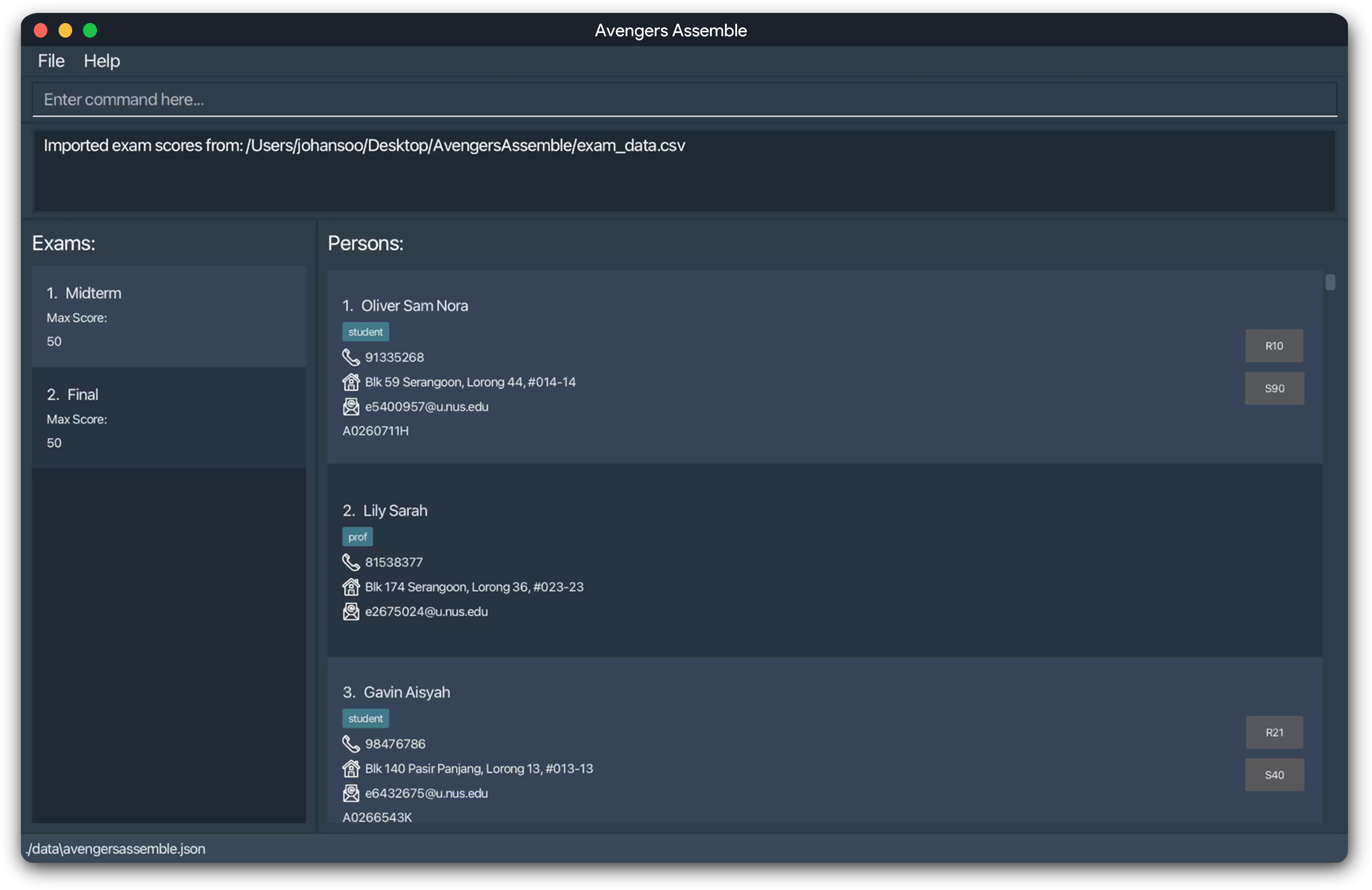Click the S90 badge for Oliver
The width and height of the screenshot is (1372, 890).
pos(1274,388)
